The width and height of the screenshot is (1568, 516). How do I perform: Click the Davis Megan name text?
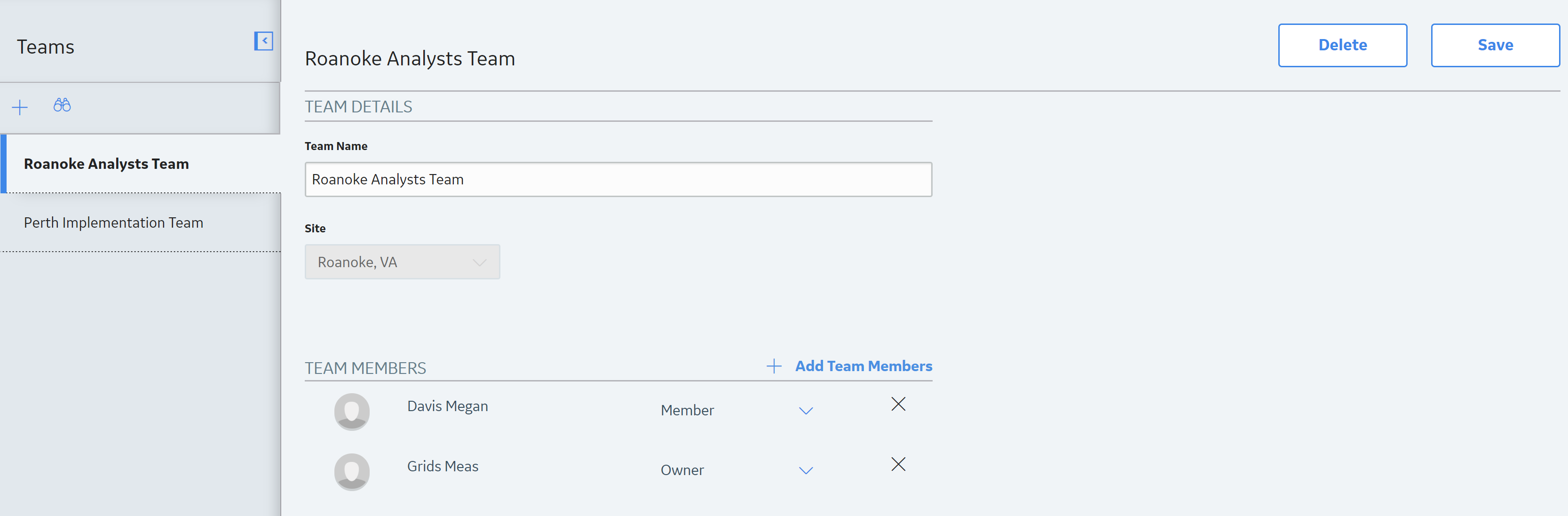(x=447, y=406)
